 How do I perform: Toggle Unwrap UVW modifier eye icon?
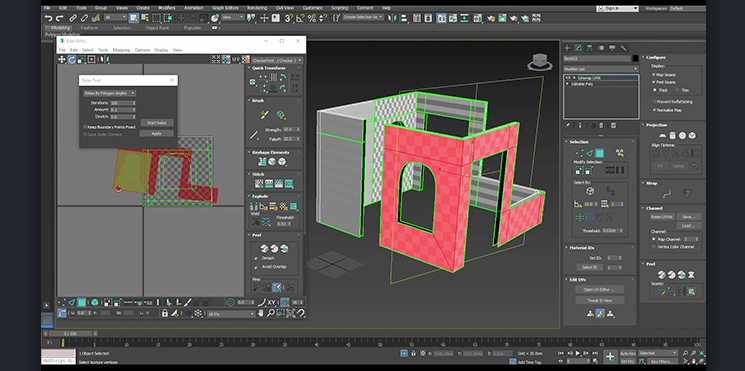click(x=568, y=77)
